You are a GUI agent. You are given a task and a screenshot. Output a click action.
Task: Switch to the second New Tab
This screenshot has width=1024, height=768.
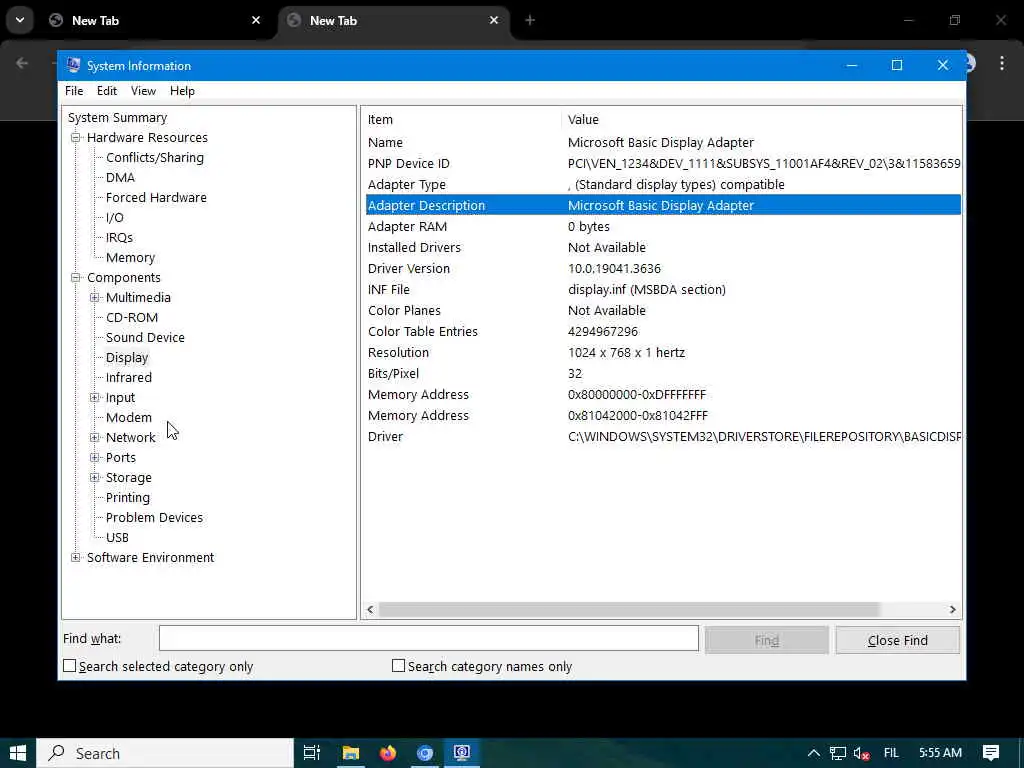coord(394,20)
